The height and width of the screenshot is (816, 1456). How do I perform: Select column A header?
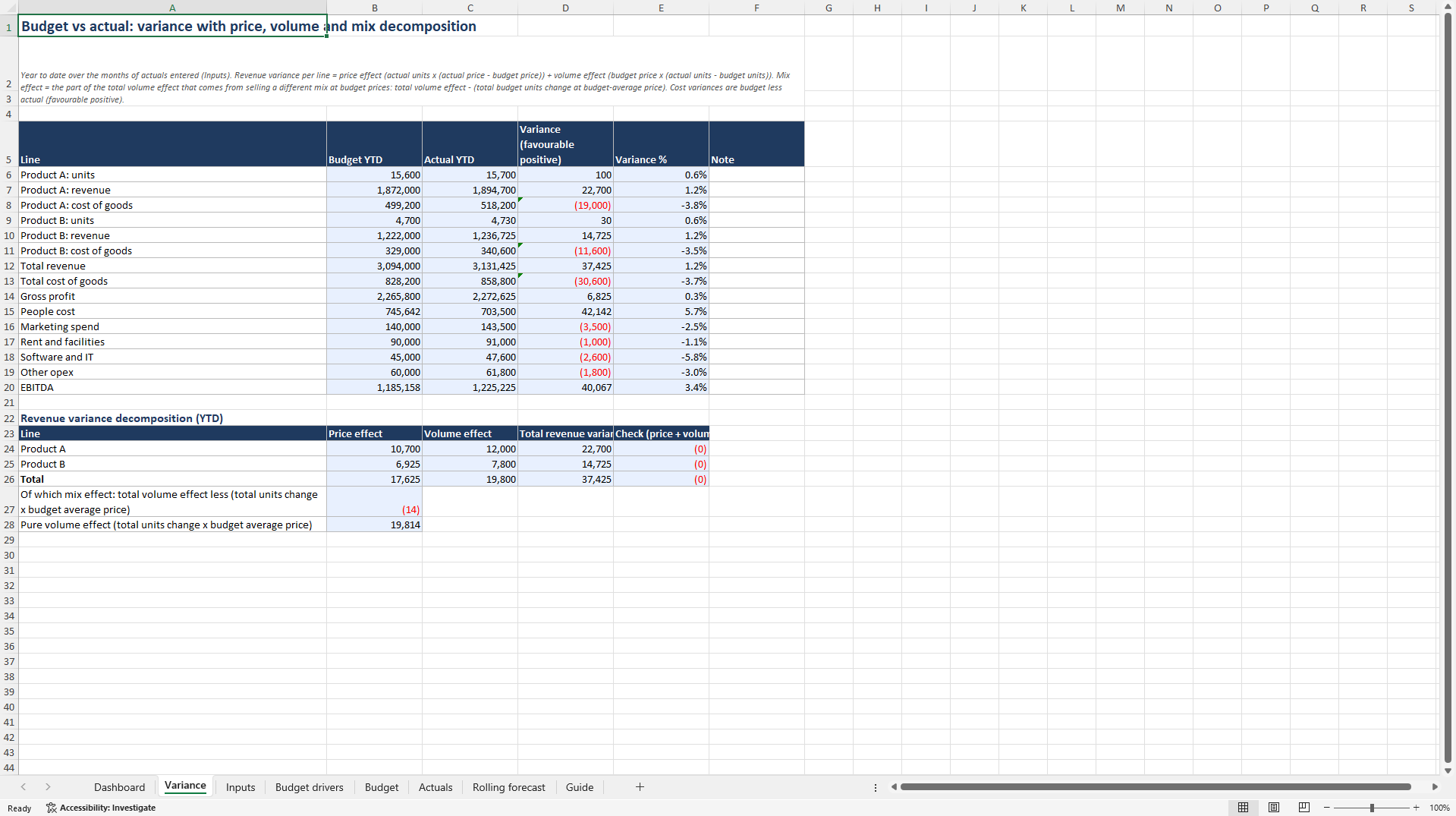(172, 8)
